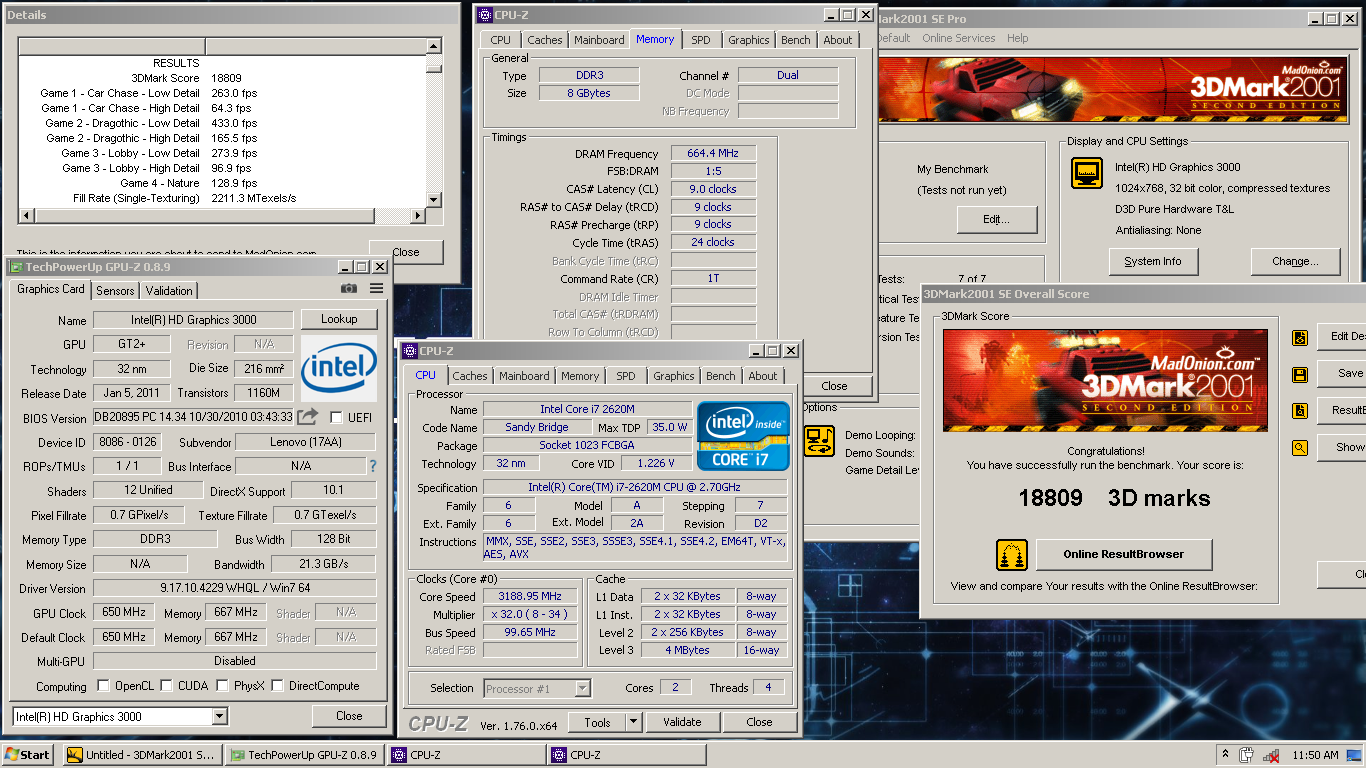
Task: Click the 3DMark2001 taskbar item
Action: [142, 755]
